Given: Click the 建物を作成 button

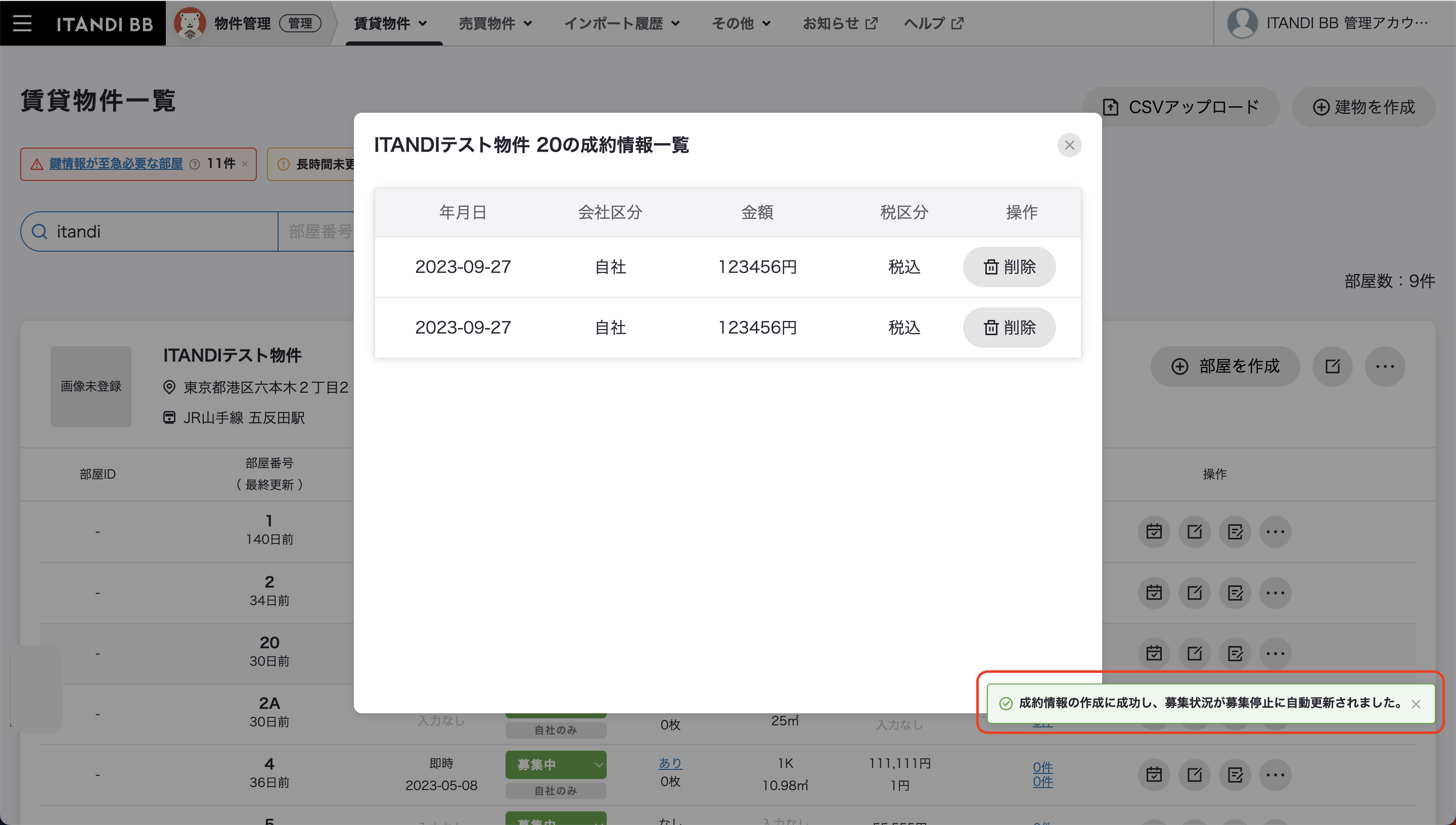Looking at the screenshot, I should [x=1363, y=107].
